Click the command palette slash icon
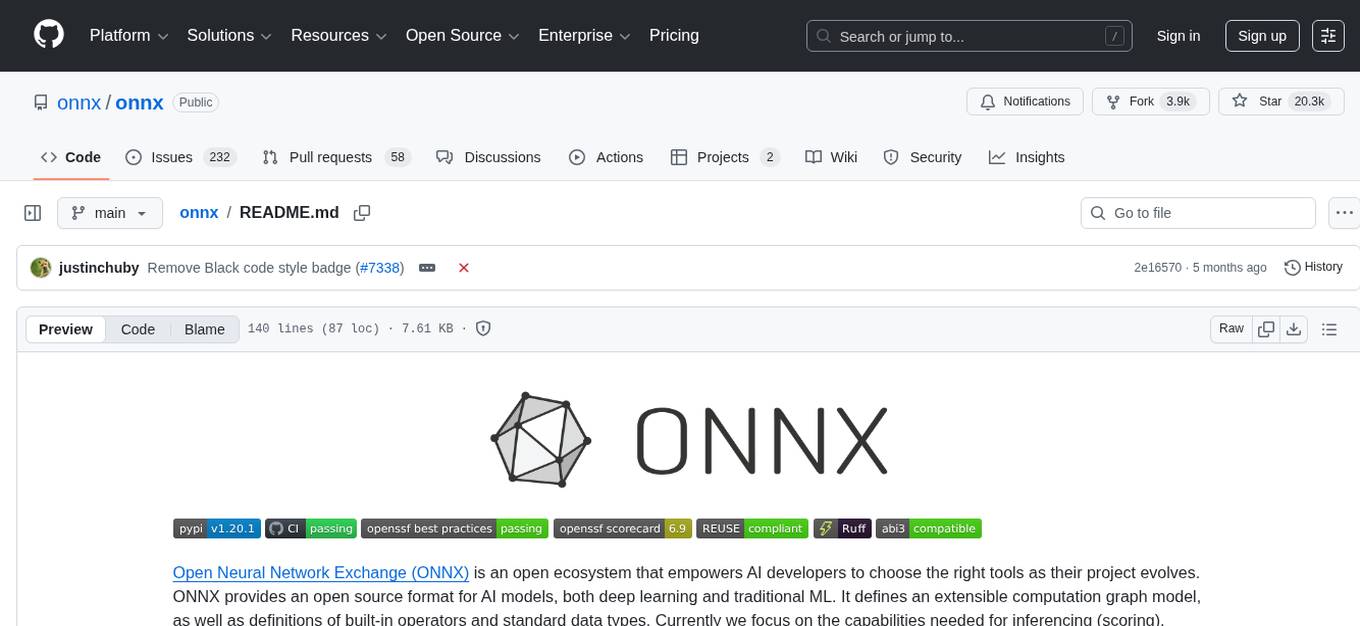Viewport: 1360px width, 626px height. [x=1114, y=36]
